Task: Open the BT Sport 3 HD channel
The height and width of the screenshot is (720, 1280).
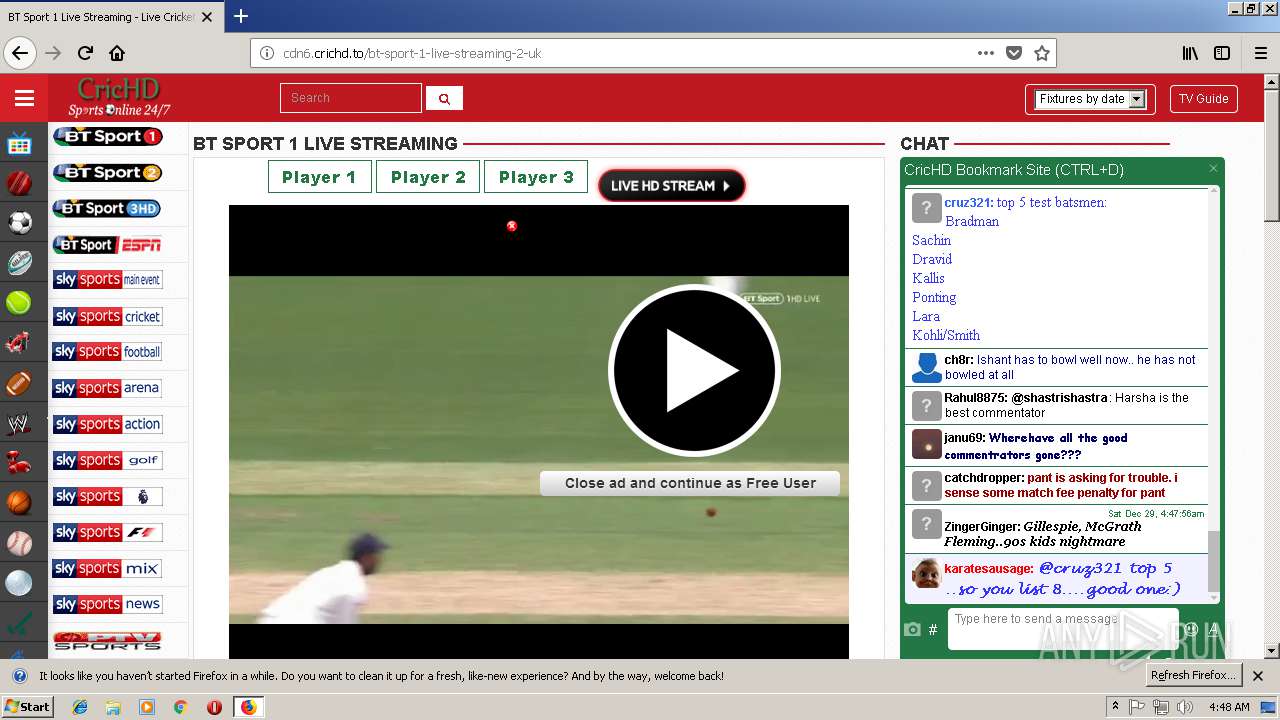Action: coord(107,208)
